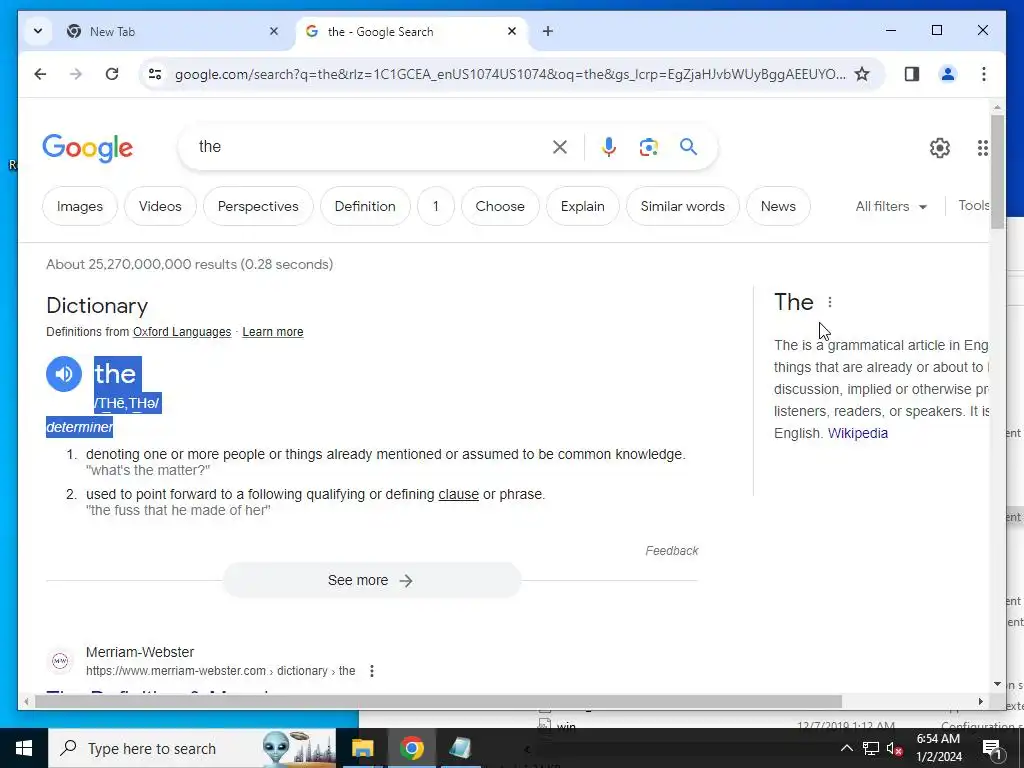Start voice search with microphone

pyautogui.click(x=609, y=147)
